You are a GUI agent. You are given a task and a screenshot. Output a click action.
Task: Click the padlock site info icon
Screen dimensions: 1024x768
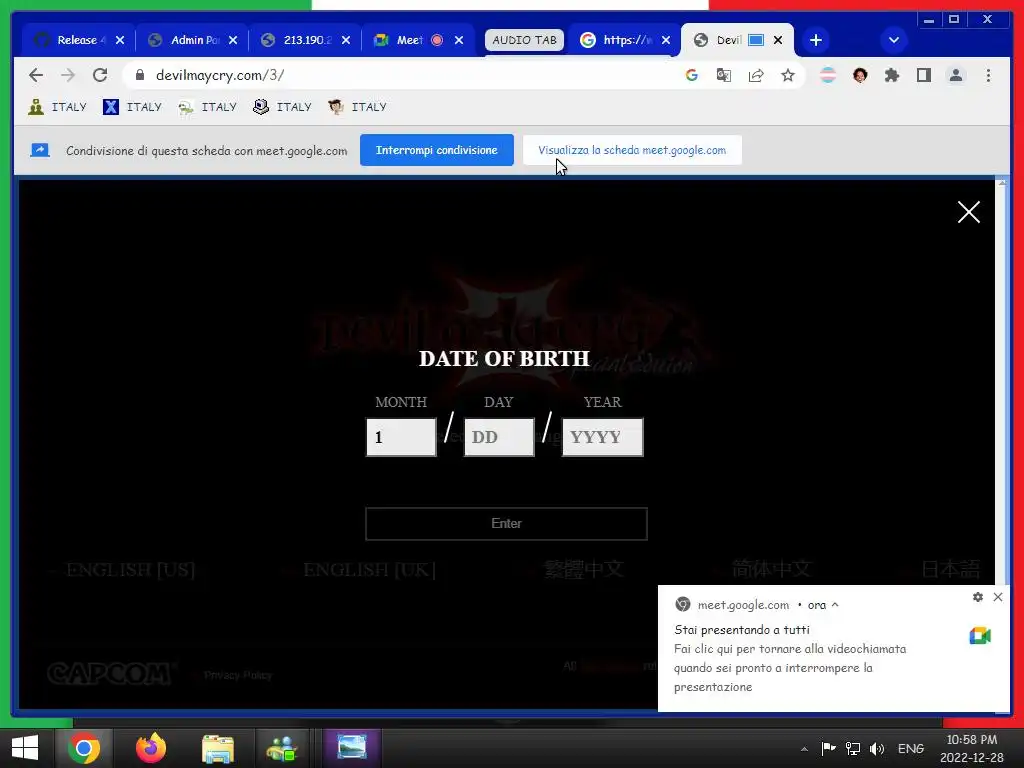(139, 75)
